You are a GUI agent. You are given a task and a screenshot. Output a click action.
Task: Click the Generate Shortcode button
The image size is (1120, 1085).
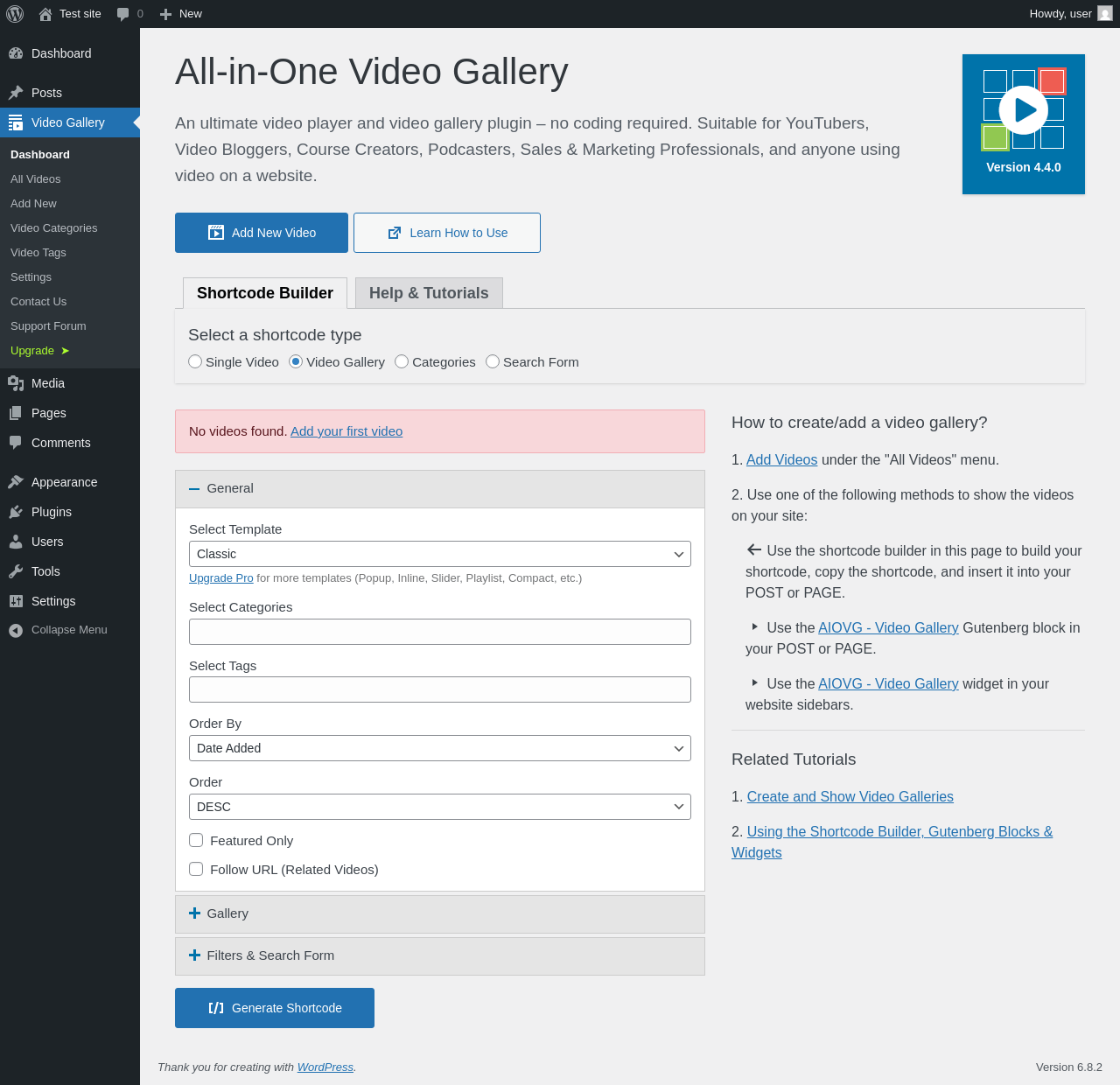[x=275, y=1008]
